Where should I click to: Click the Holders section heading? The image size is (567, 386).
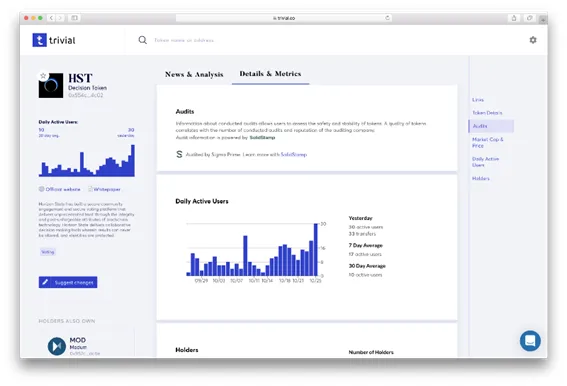187,350
